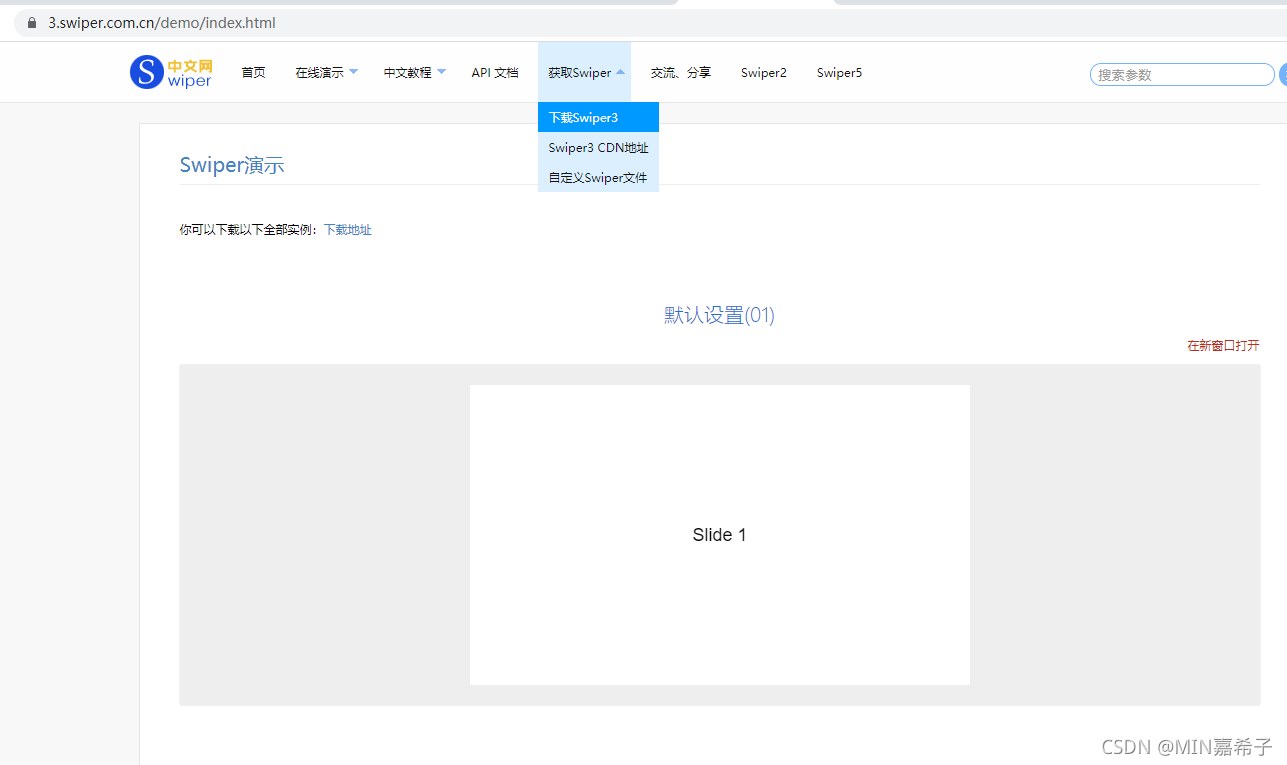The image size is (1287, 765).
Task: Click the URL in the address bar
Action: [162, 22]
